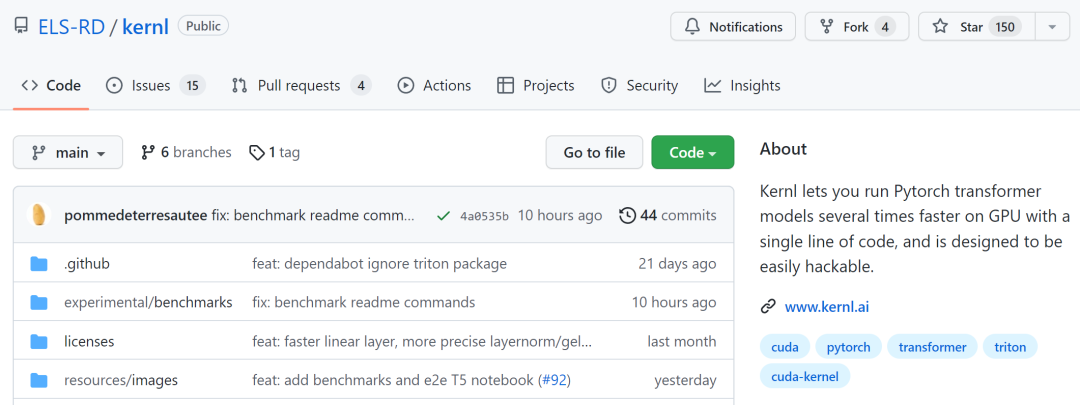Open the Notifications bell button
The image size is (1080, 405).
click(733, 27)
